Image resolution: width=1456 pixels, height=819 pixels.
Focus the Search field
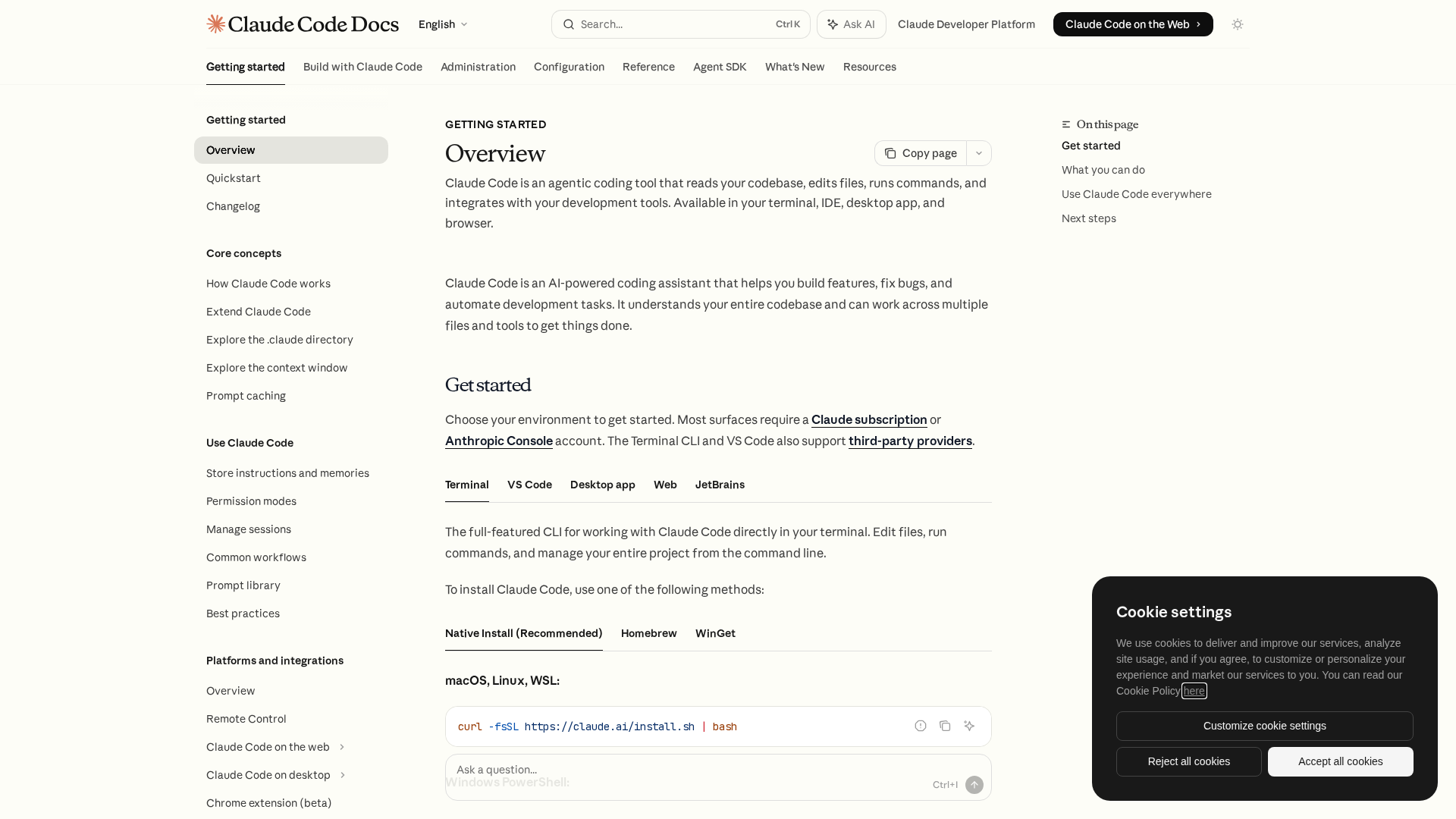(680, 24)
